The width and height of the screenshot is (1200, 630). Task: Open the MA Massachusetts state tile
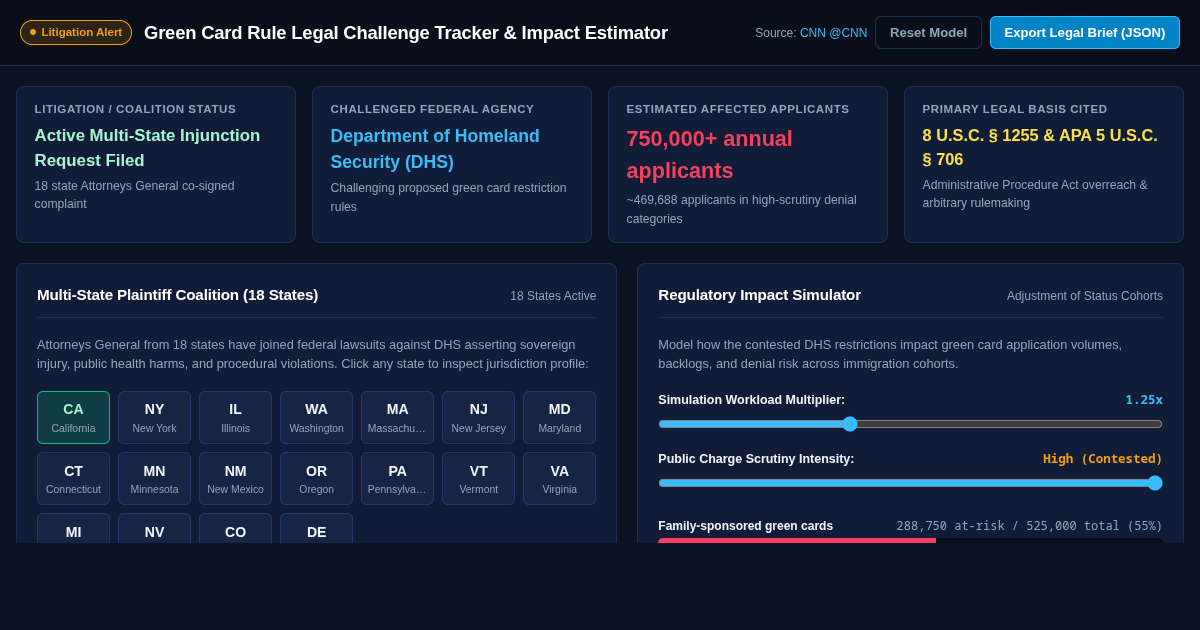(x=397, y=417)
